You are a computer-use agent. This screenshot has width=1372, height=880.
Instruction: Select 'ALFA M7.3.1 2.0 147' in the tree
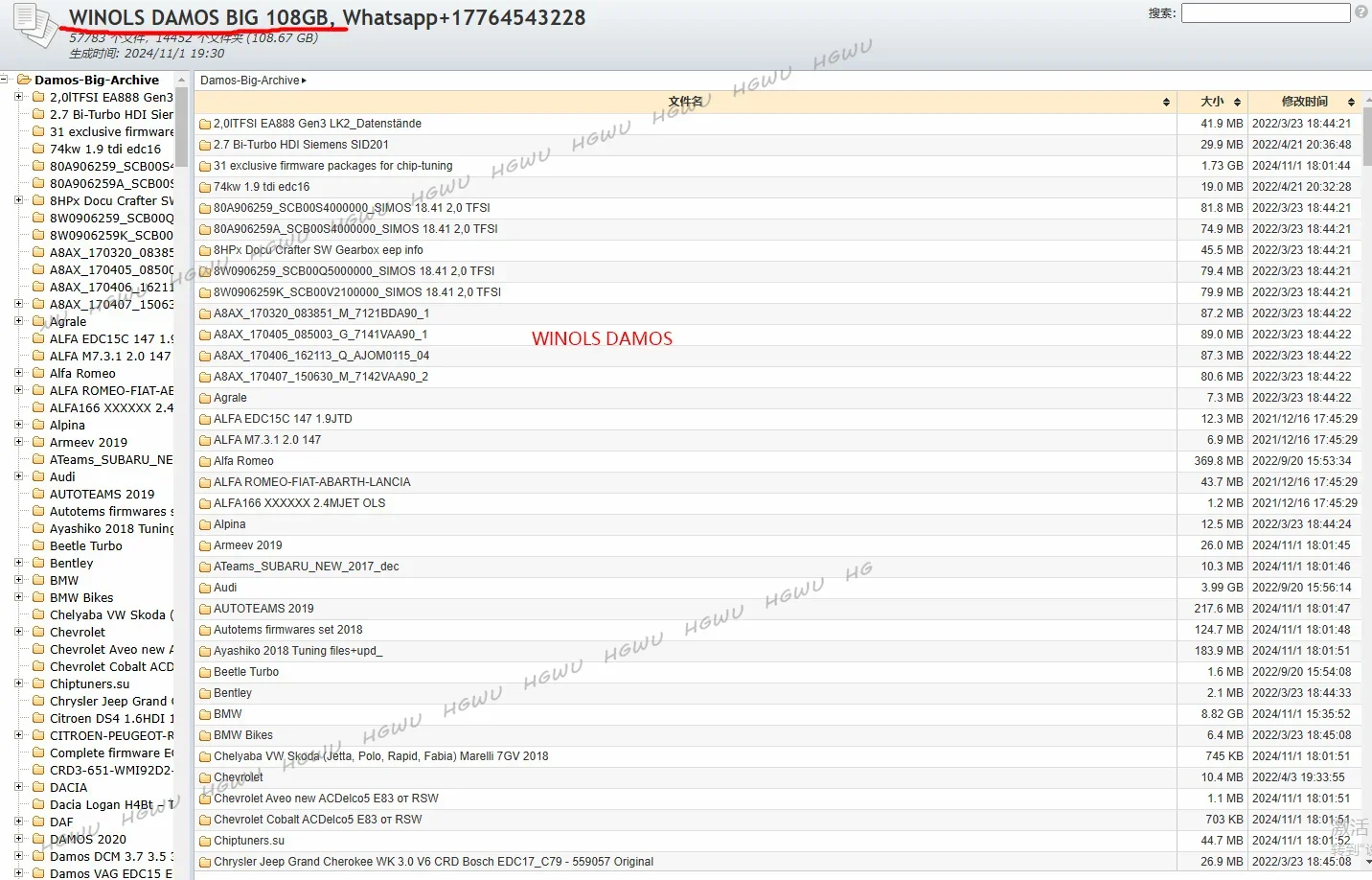pyautogui.click(x=110, y=356)
